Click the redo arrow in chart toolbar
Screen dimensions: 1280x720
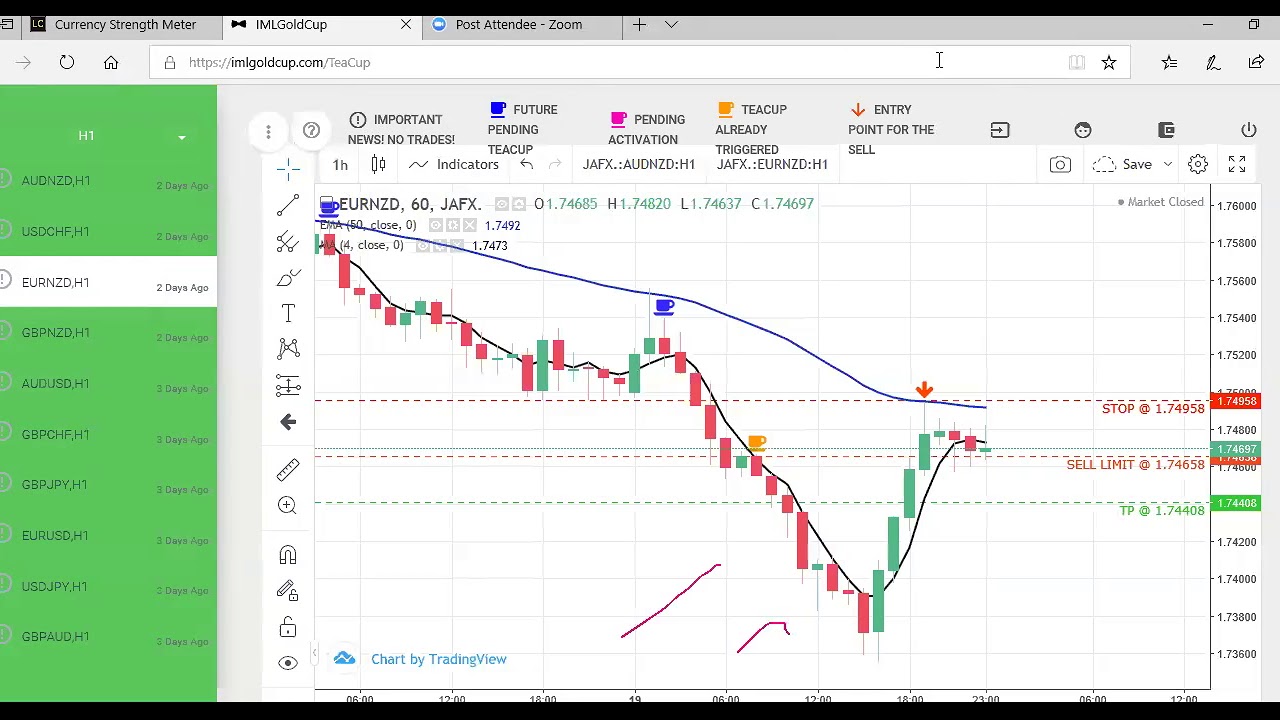556,164
